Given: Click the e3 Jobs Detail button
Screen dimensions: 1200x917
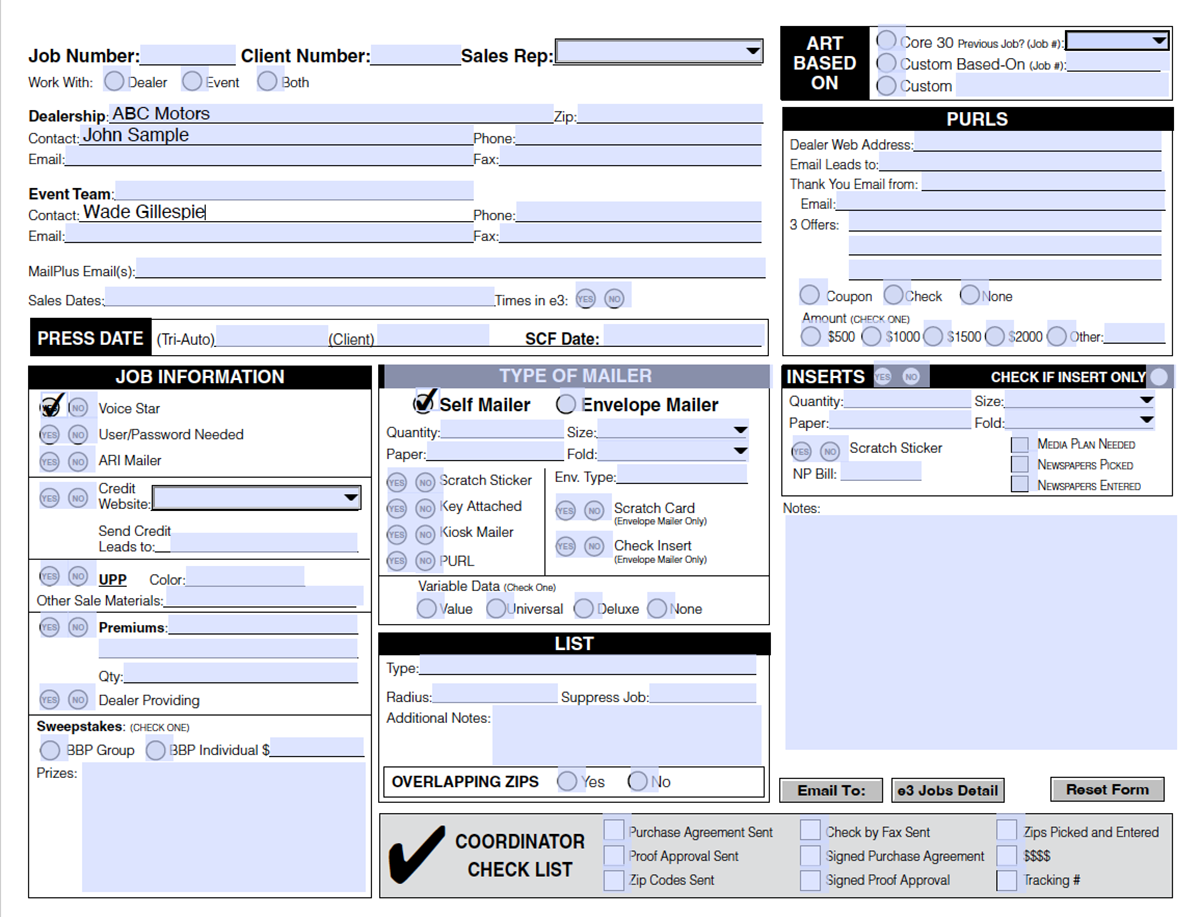Looking at the screenshot, I should pos(947,790).
